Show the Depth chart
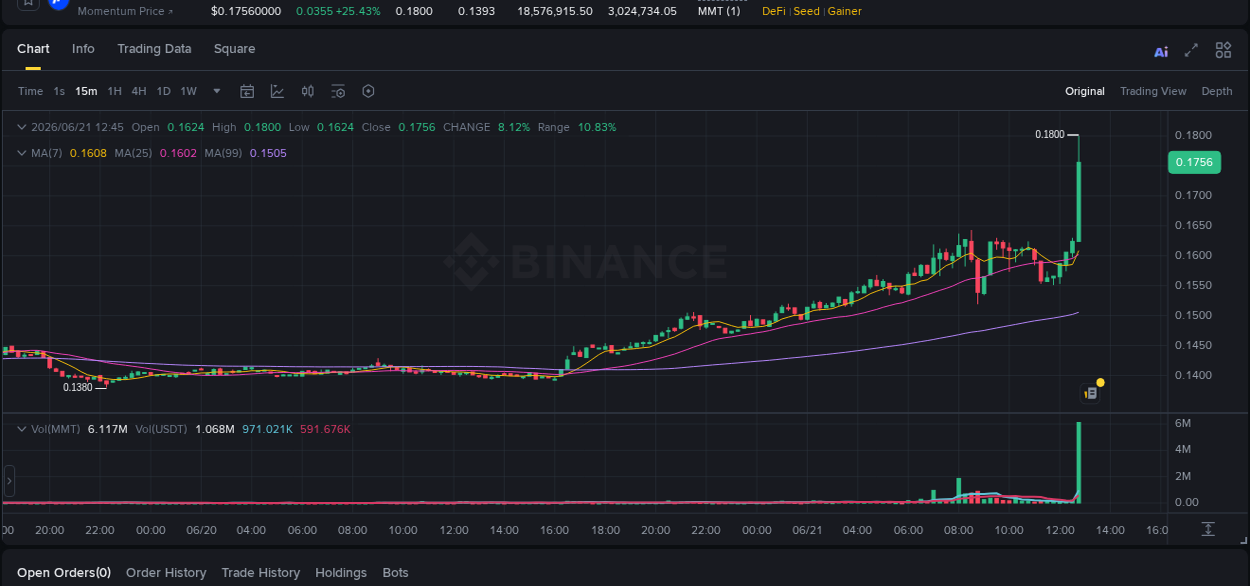1250x586 pixels. click(x=1217, y=91)
